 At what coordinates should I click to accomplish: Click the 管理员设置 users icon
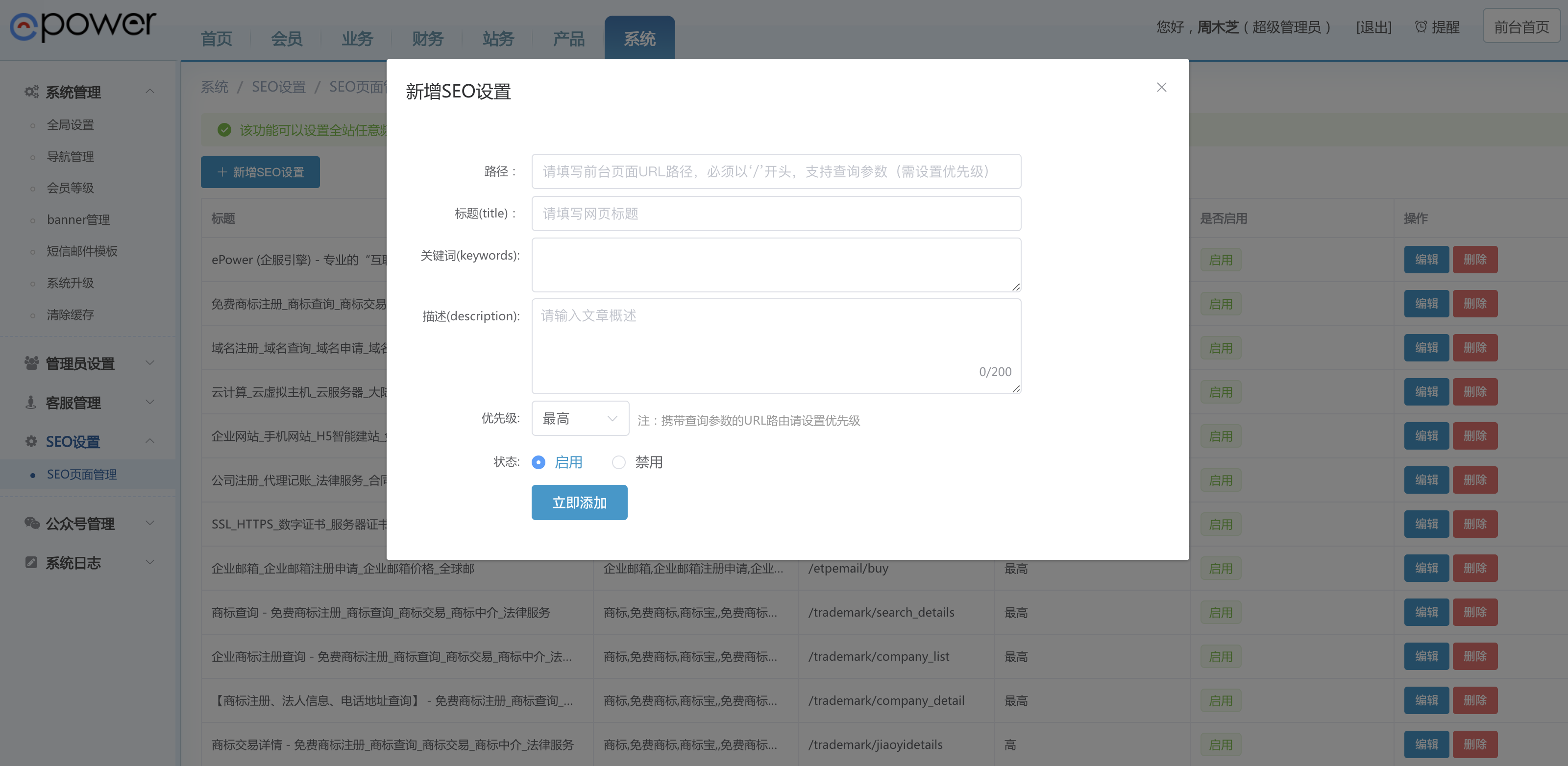[x=32, y=363]
